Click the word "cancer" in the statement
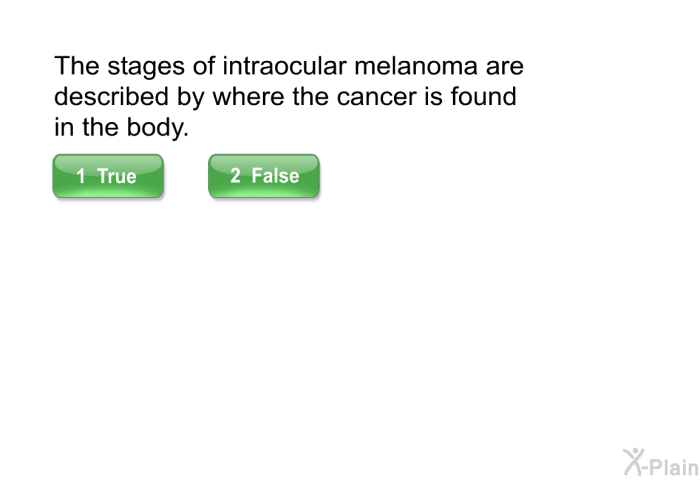This screenshot has height=480, width=700. coord(376,98)
